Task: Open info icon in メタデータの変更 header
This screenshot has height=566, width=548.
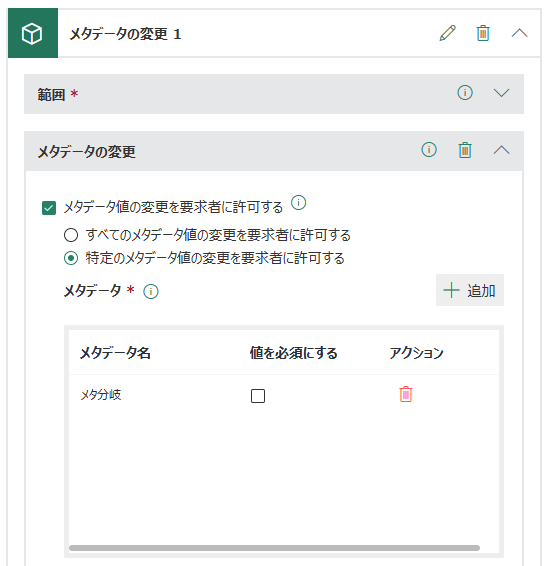Action: pyautogui.click(x=429, y=149)
